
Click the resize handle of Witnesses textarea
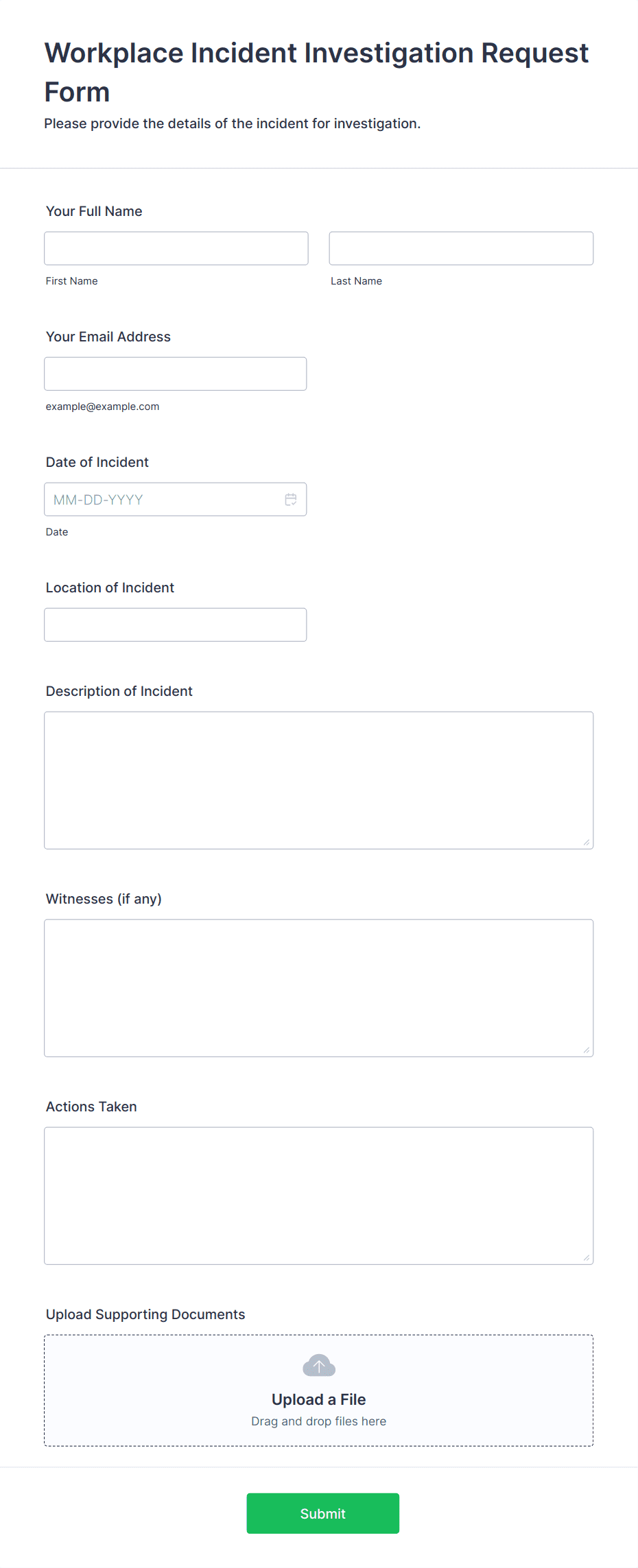tap(588, 1050)
